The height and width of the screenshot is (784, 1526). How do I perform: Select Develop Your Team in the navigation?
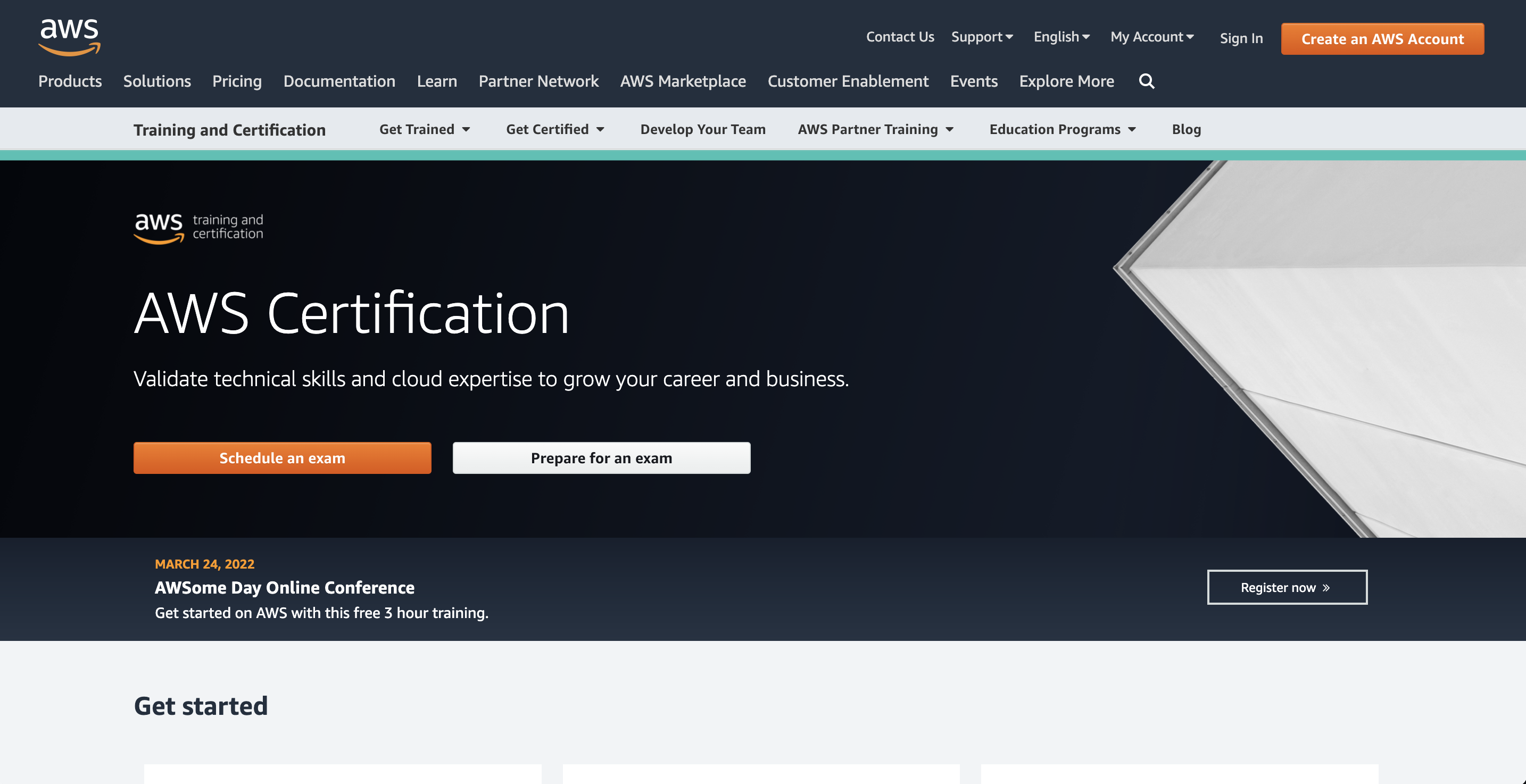click(702, 129)
